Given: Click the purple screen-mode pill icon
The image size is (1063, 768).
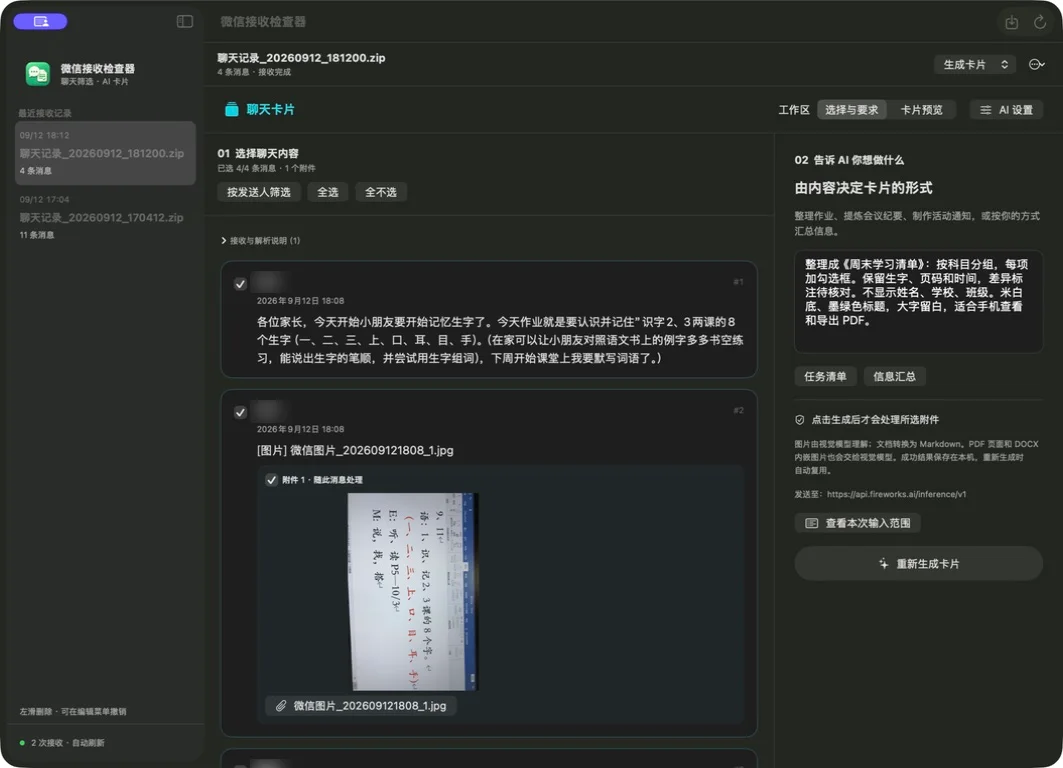Looking at the screenshot, I should tap(41, 22).
